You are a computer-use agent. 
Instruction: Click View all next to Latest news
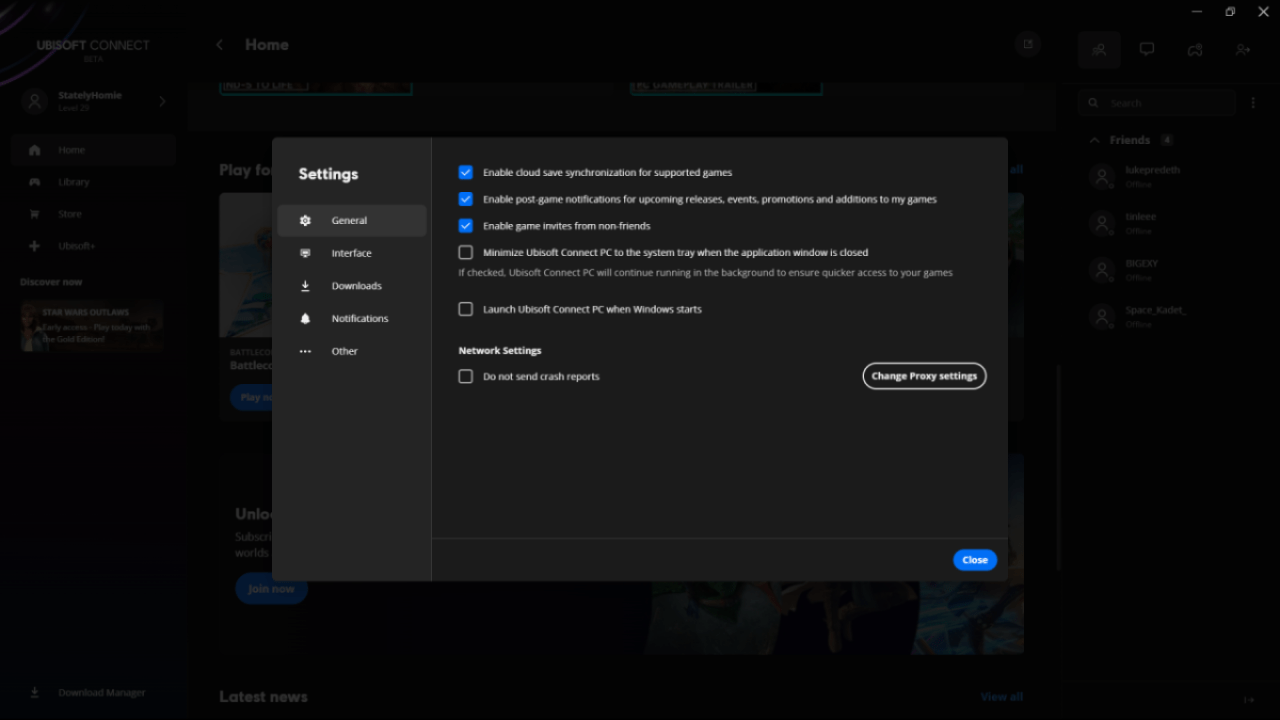tap(1001, 697)
